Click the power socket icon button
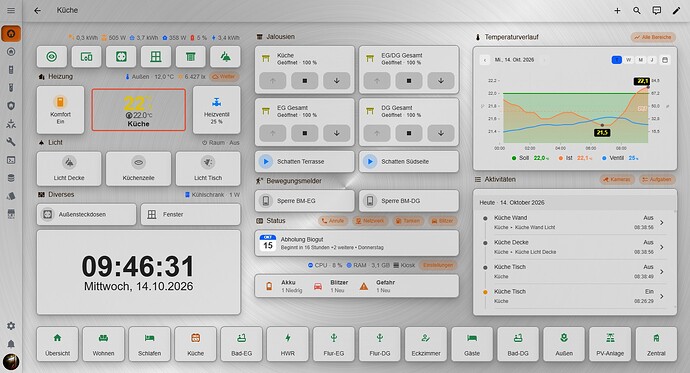690x373 pixels. [121, 57]
